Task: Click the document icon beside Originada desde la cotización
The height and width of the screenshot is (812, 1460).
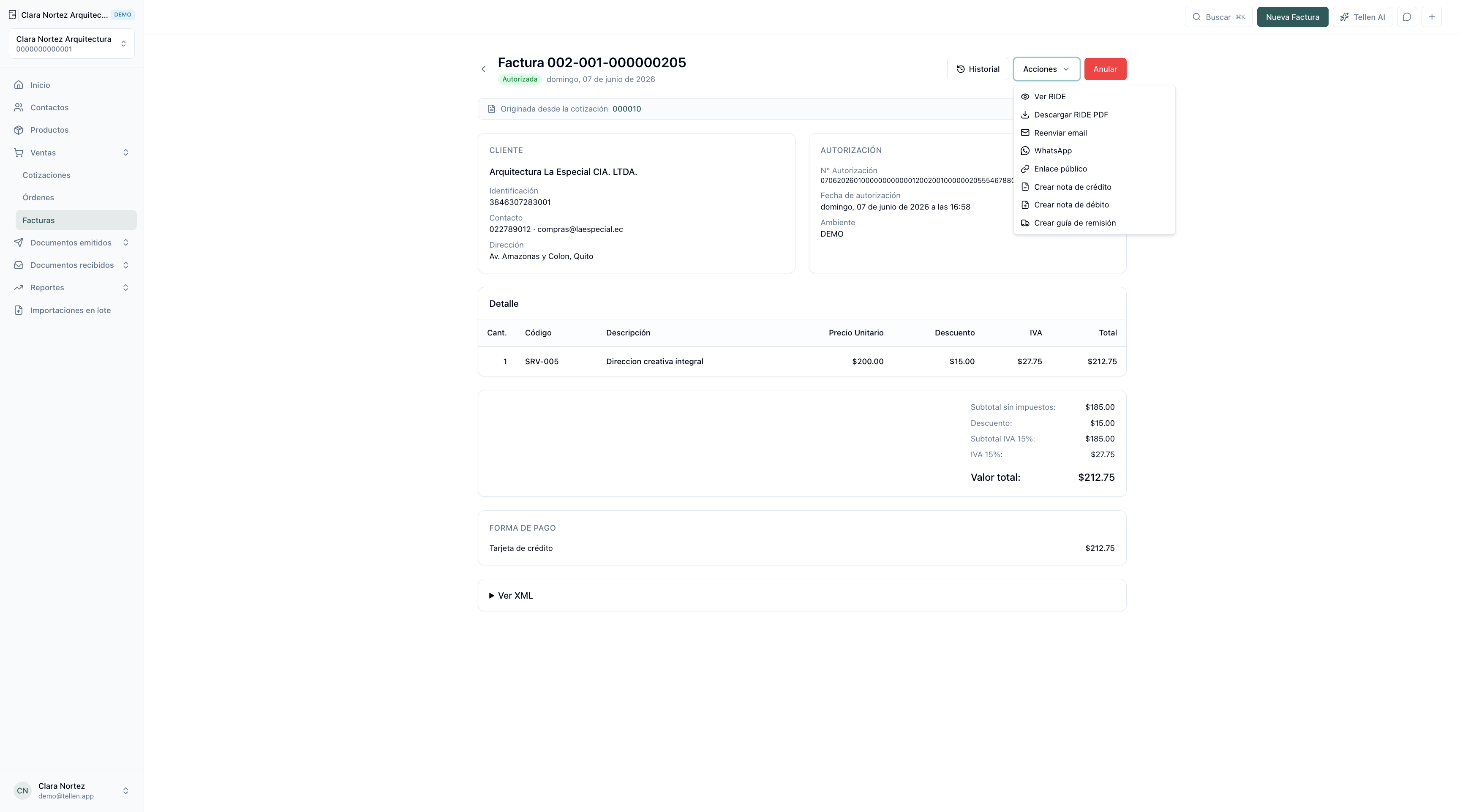Action: tap(491, 109)
